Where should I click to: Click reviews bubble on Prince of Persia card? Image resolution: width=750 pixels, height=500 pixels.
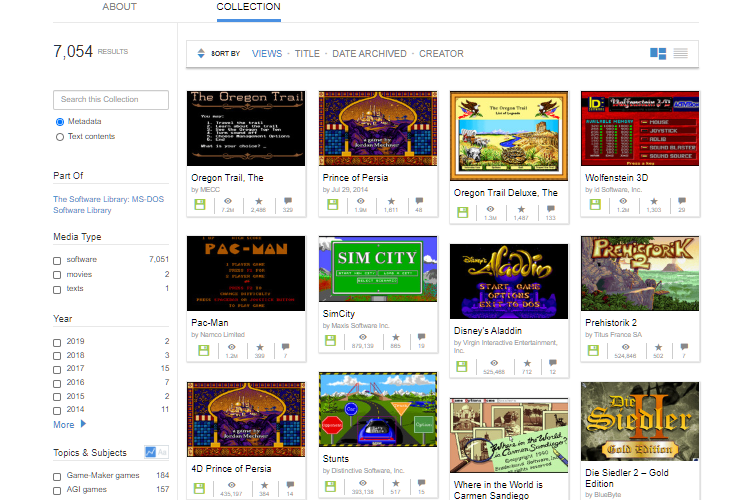(x=419, y=201)
